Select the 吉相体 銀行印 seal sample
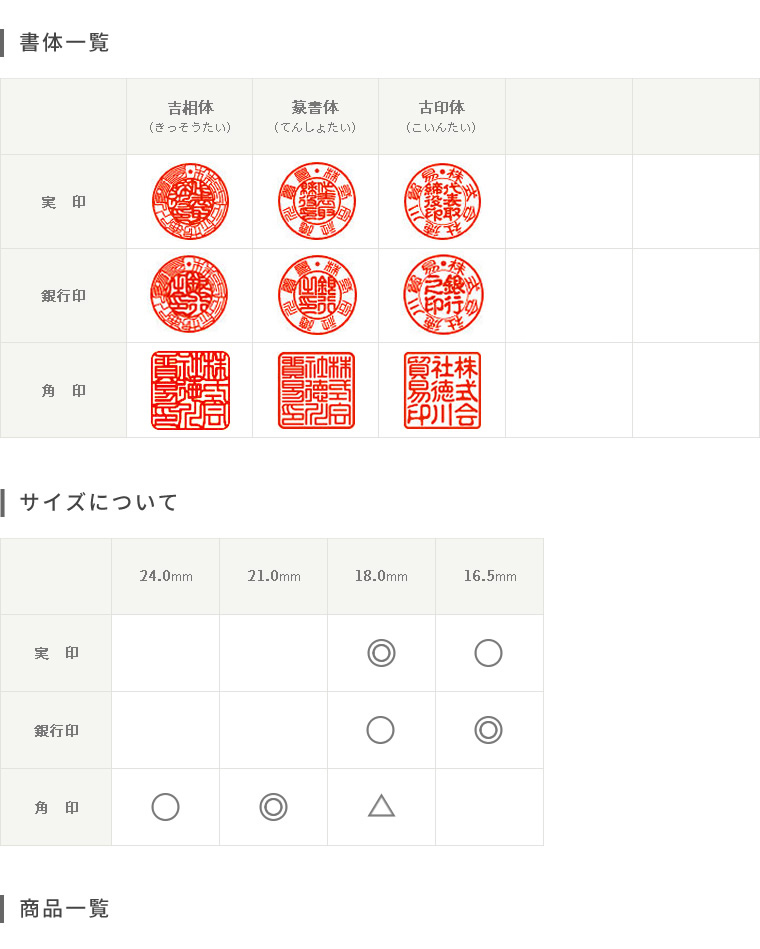 (x=189, y=294)
